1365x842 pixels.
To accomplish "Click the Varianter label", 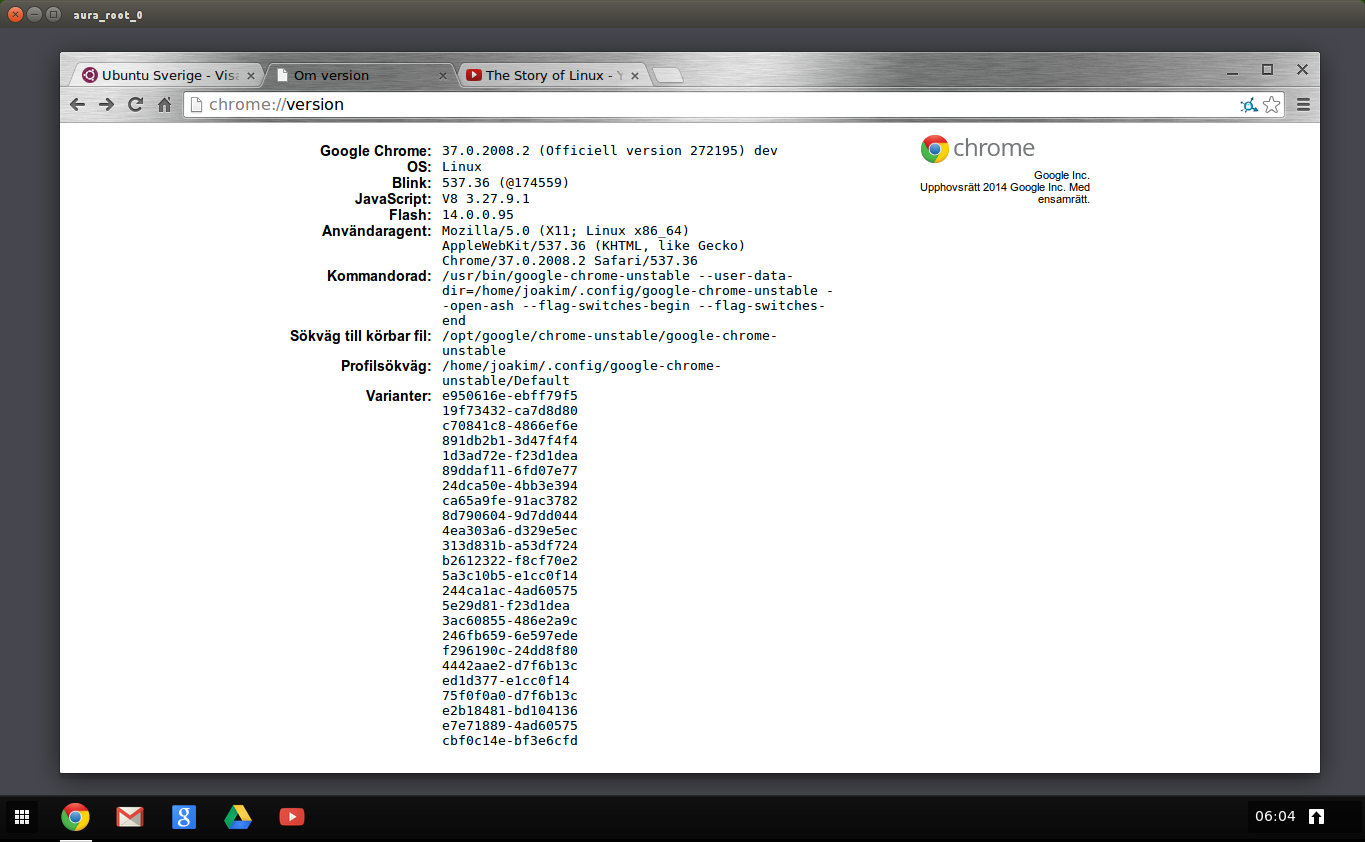I will click(399, 396).
